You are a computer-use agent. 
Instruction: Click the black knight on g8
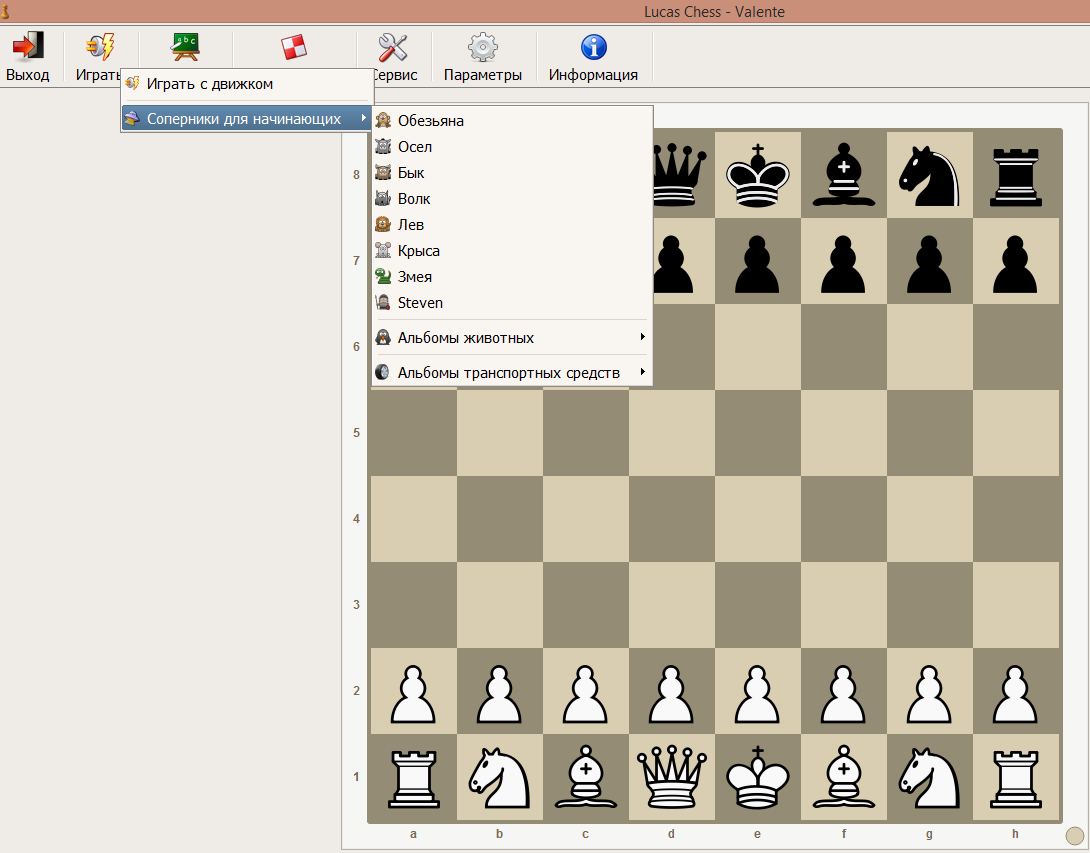tap(929, 175)
